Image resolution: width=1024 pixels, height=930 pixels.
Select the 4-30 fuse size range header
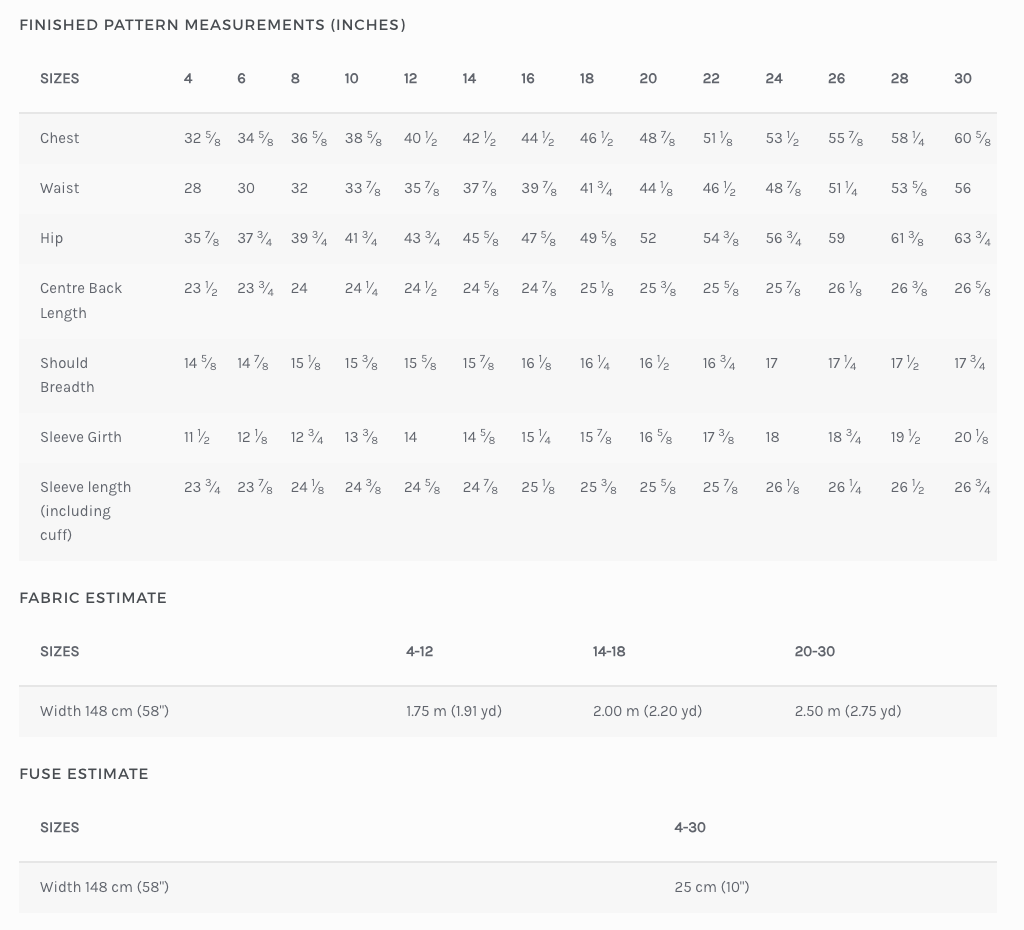(690, 827)
